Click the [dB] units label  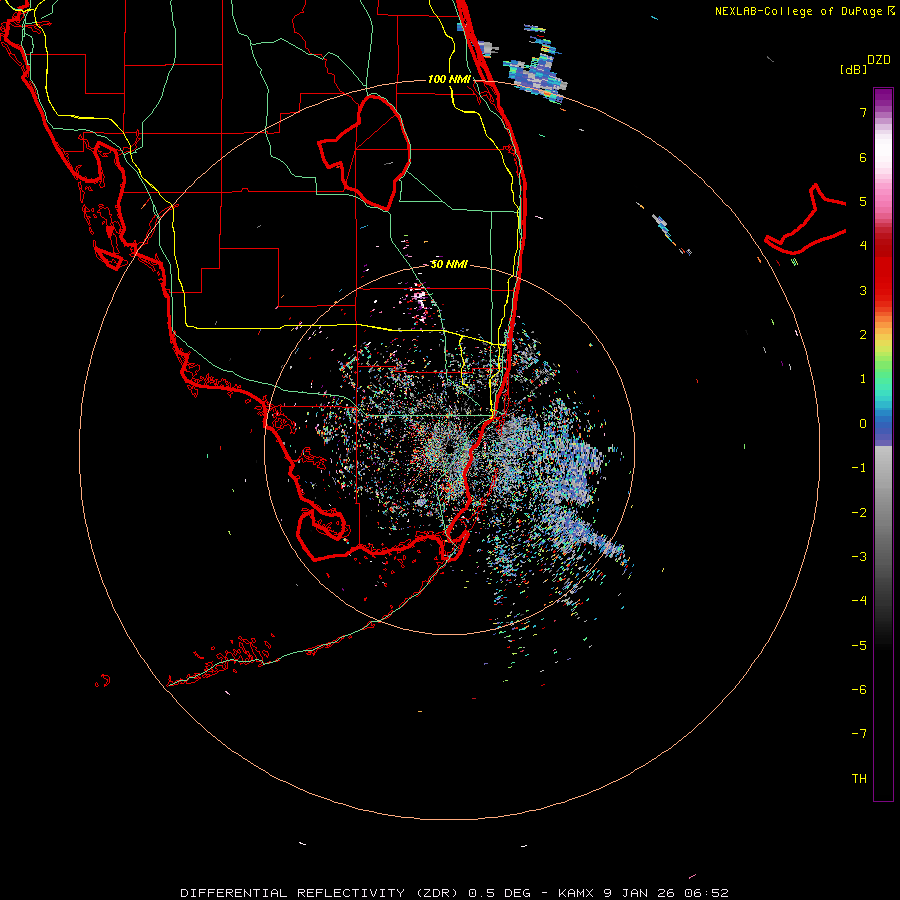(853, 69)
